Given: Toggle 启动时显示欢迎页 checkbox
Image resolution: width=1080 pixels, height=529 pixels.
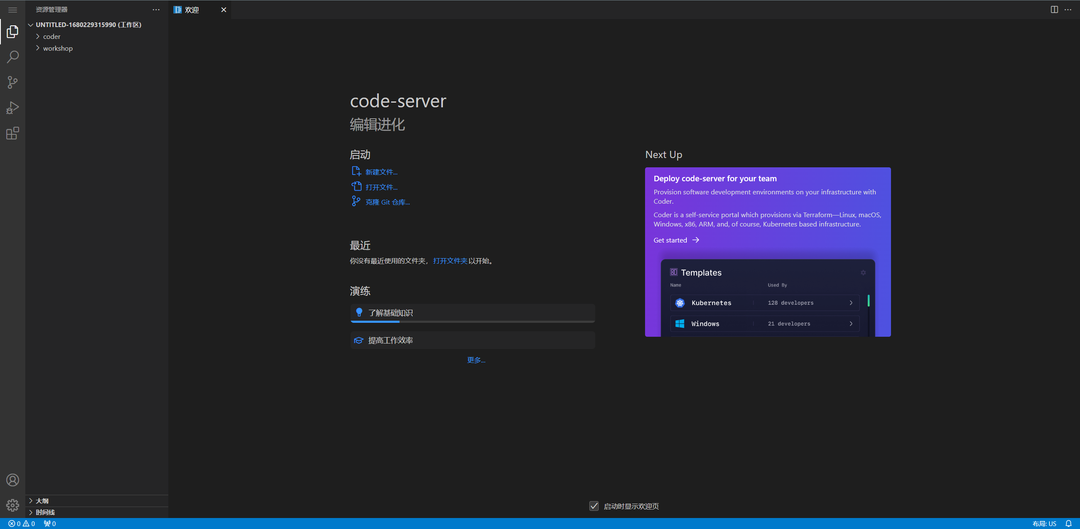Looking at the screenshot, I should tap(594, 506).
